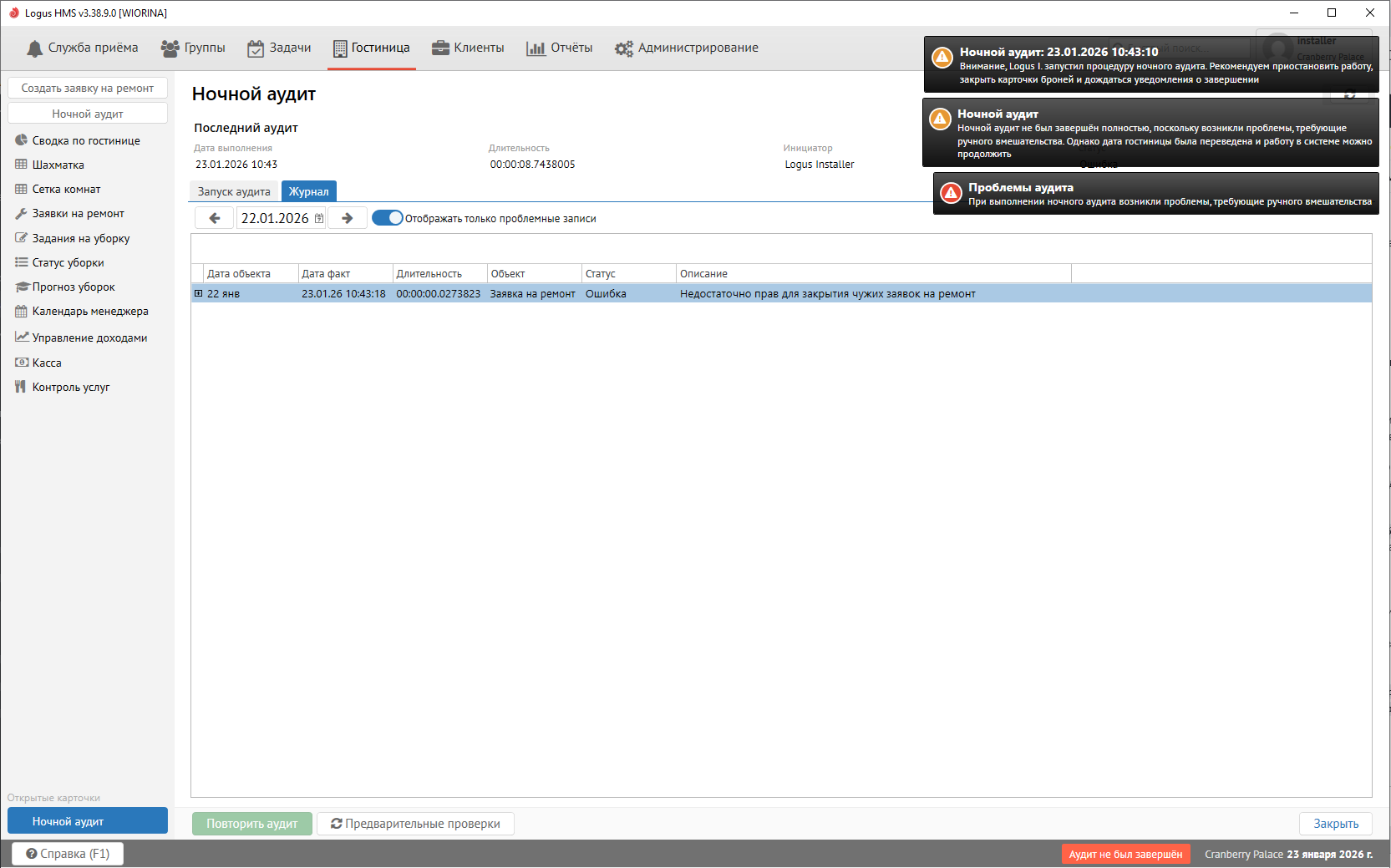
Task: Click the Длительность column header
Action: 439,273
